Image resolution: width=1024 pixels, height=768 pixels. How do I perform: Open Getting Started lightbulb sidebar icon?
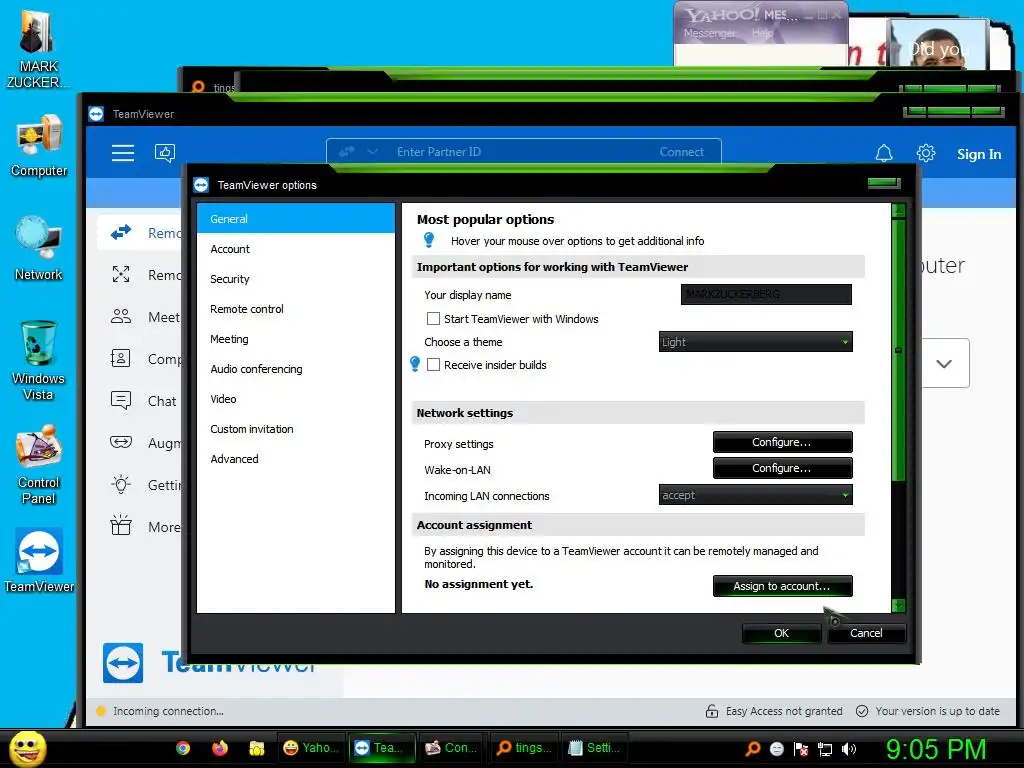121,485
